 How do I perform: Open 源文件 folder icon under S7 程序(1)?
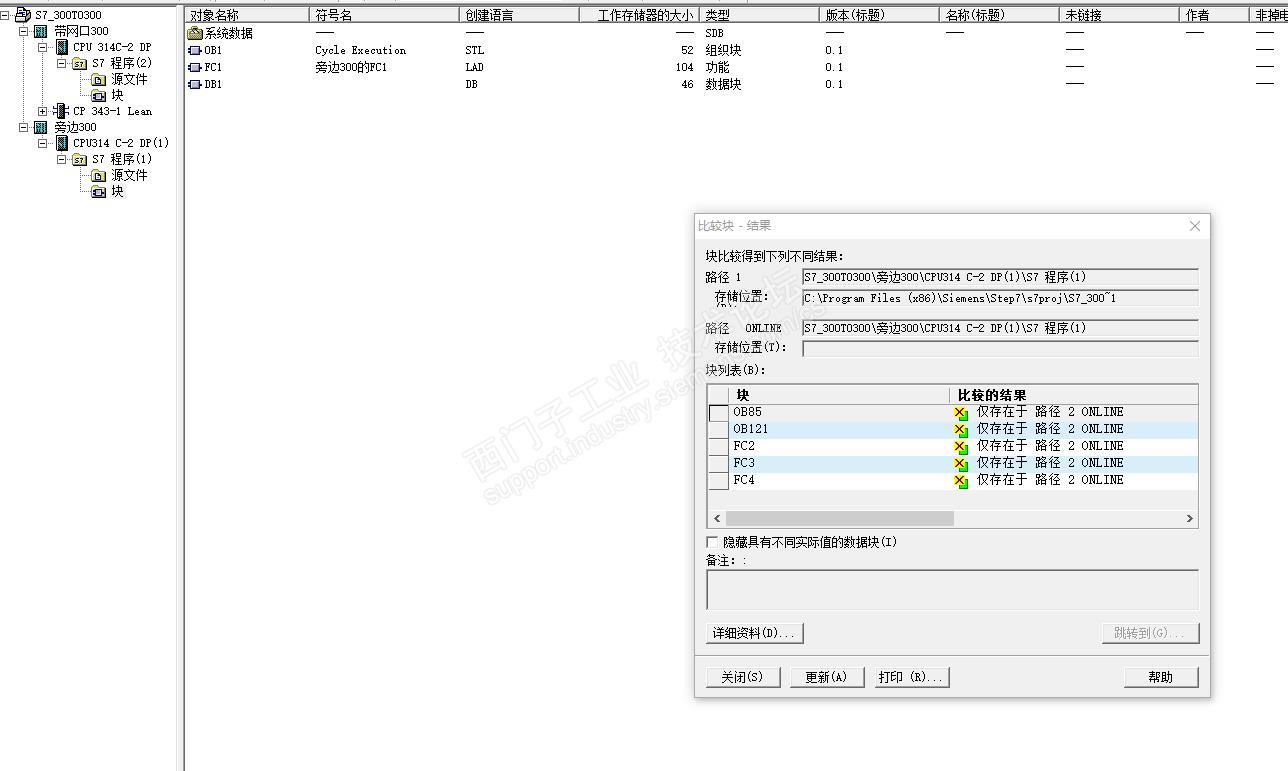click(x=99, y=175)
